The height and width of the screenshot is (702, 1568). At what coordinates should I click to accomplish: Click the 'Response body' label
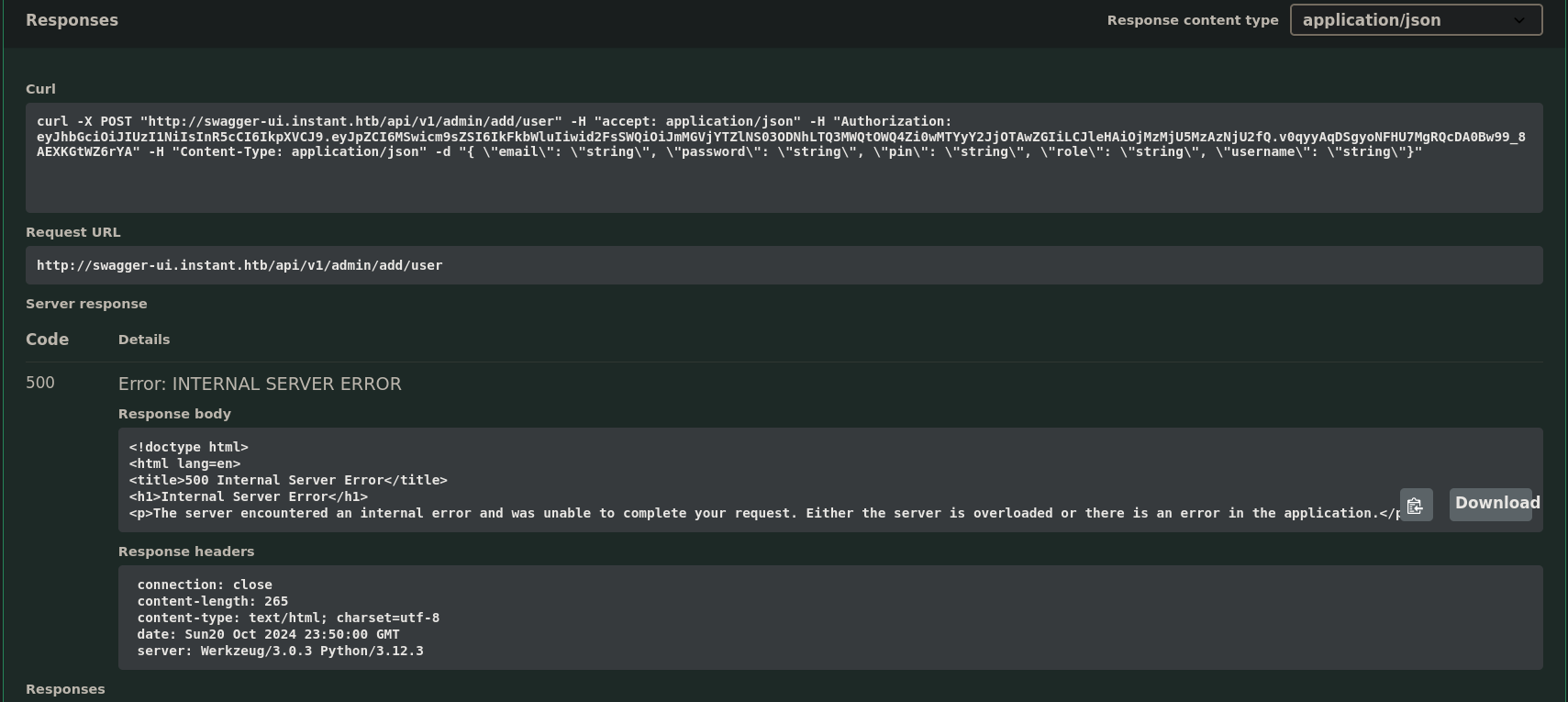174,414
